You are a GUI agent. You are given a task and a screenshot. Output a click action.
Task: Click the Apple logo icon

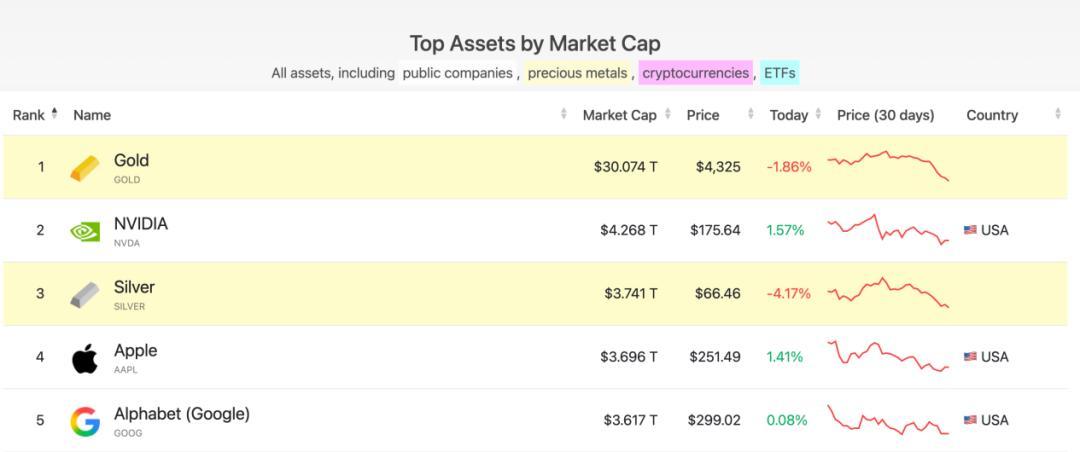85,357
